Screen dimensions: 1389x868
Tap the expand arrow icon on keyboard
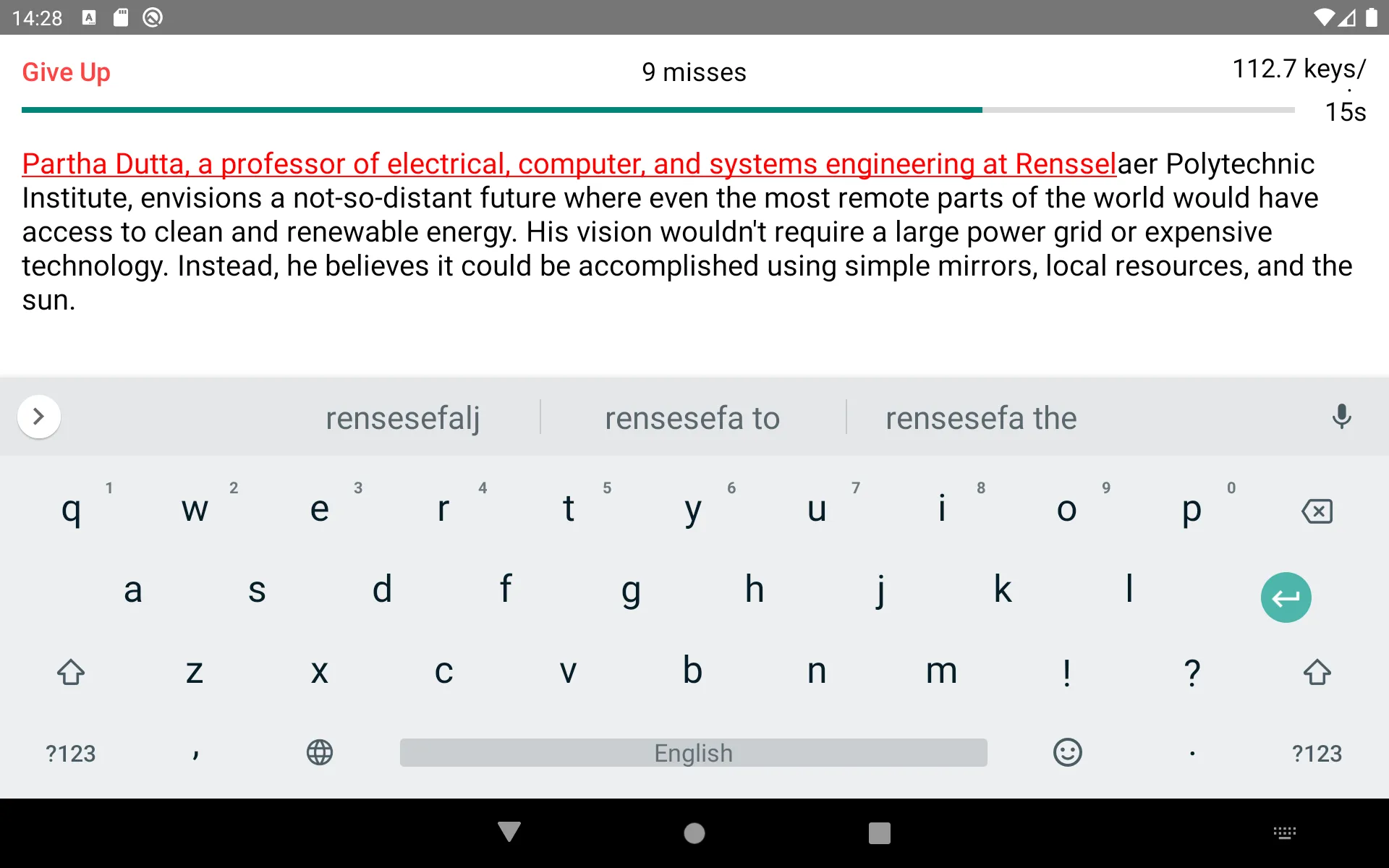pos(37,417)
